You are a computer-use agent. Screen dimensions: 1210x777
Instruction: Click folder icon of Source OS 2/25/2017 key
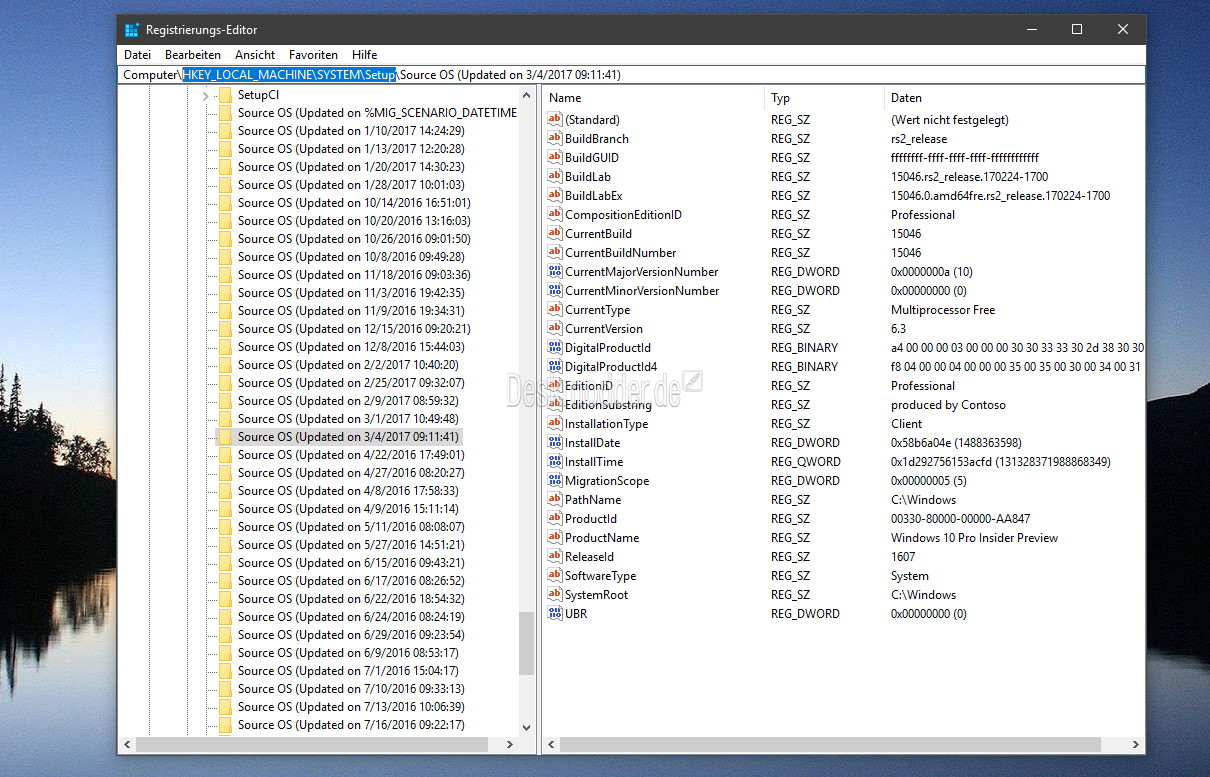click(x=225, y=383)
